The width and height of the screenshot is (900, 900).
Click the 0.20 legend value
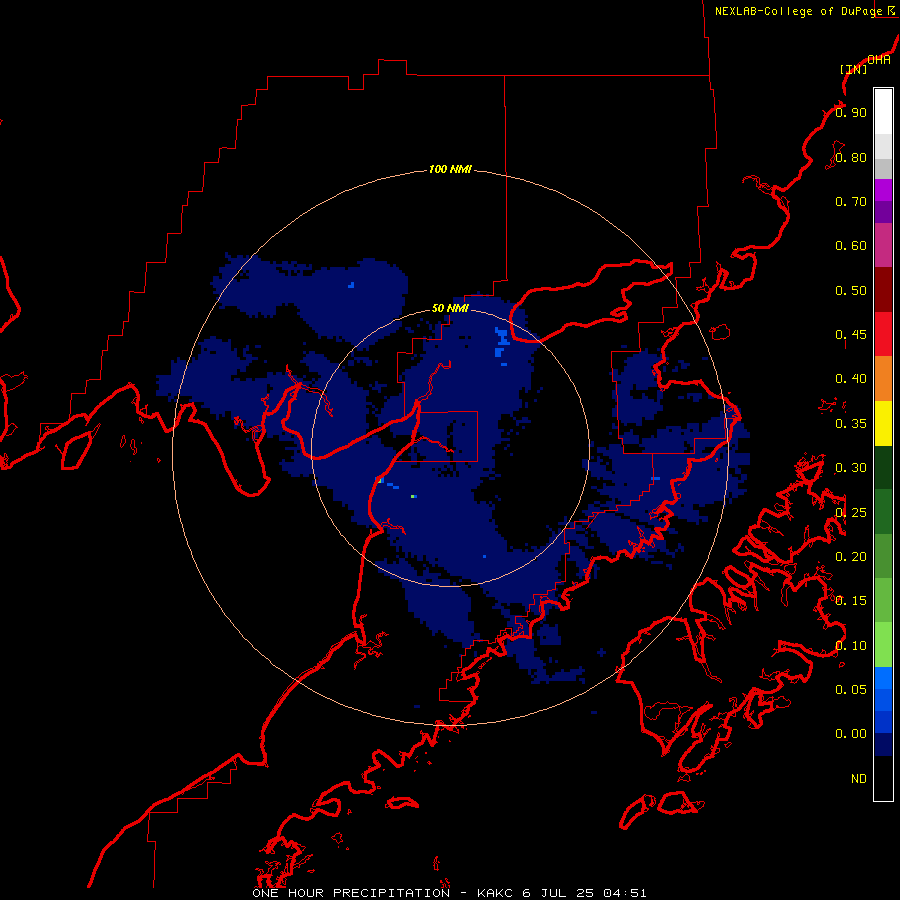click(x=851, y=557)
